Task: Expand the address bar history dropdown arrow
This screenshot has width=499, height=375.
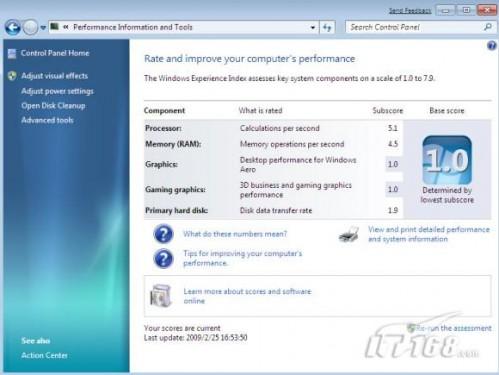Action: coord(313,27)
